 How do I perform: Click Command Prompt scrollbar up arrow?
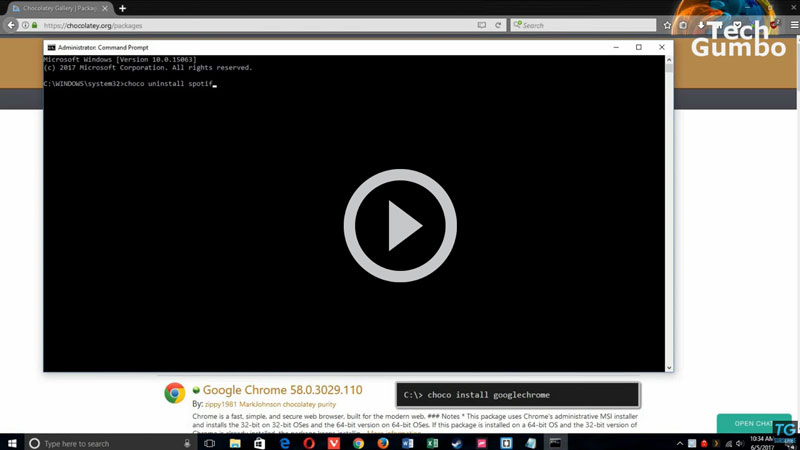669,60
